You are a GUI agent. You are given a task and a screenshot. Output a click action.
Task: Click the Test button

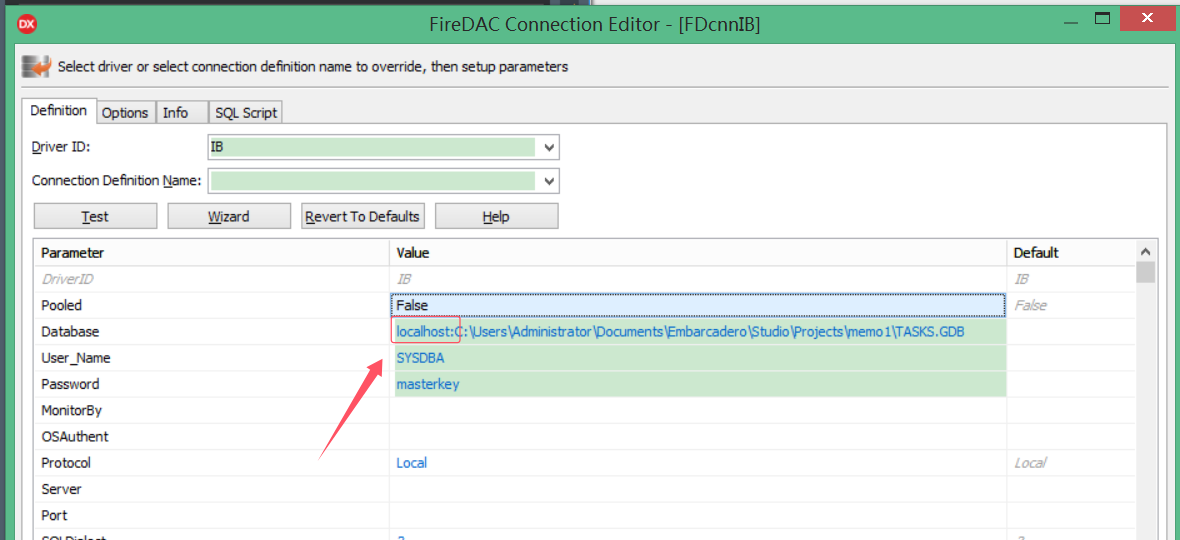[96, 217]
